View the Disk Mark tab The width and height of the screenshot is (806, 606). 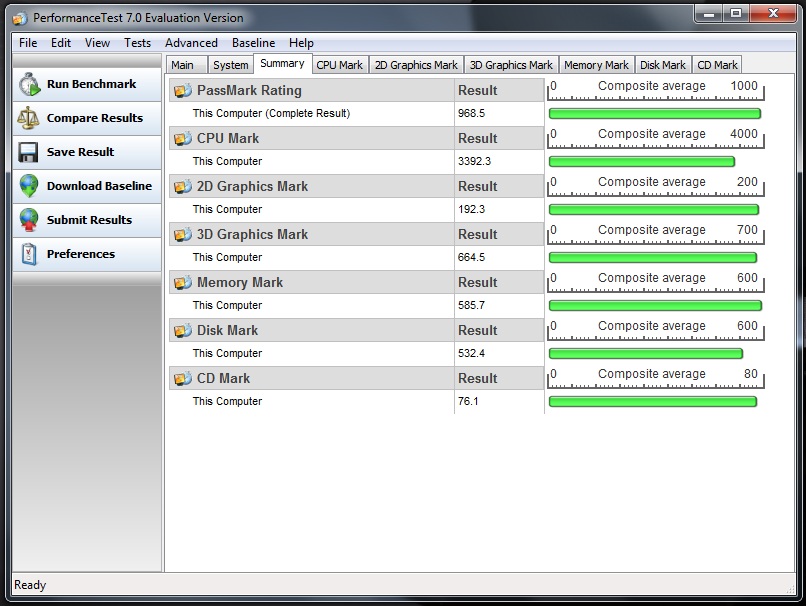click(663, 65)
